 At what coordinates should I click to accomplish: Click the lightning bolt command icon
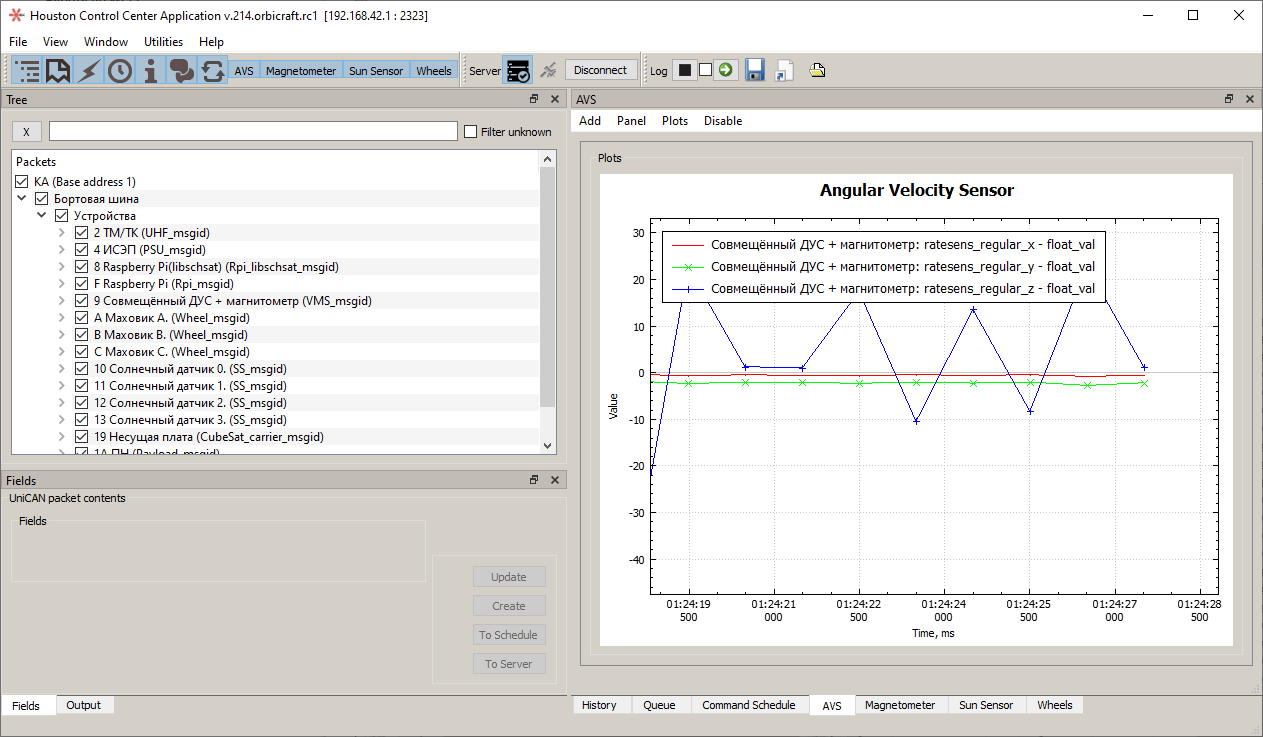tap(88, 70)
